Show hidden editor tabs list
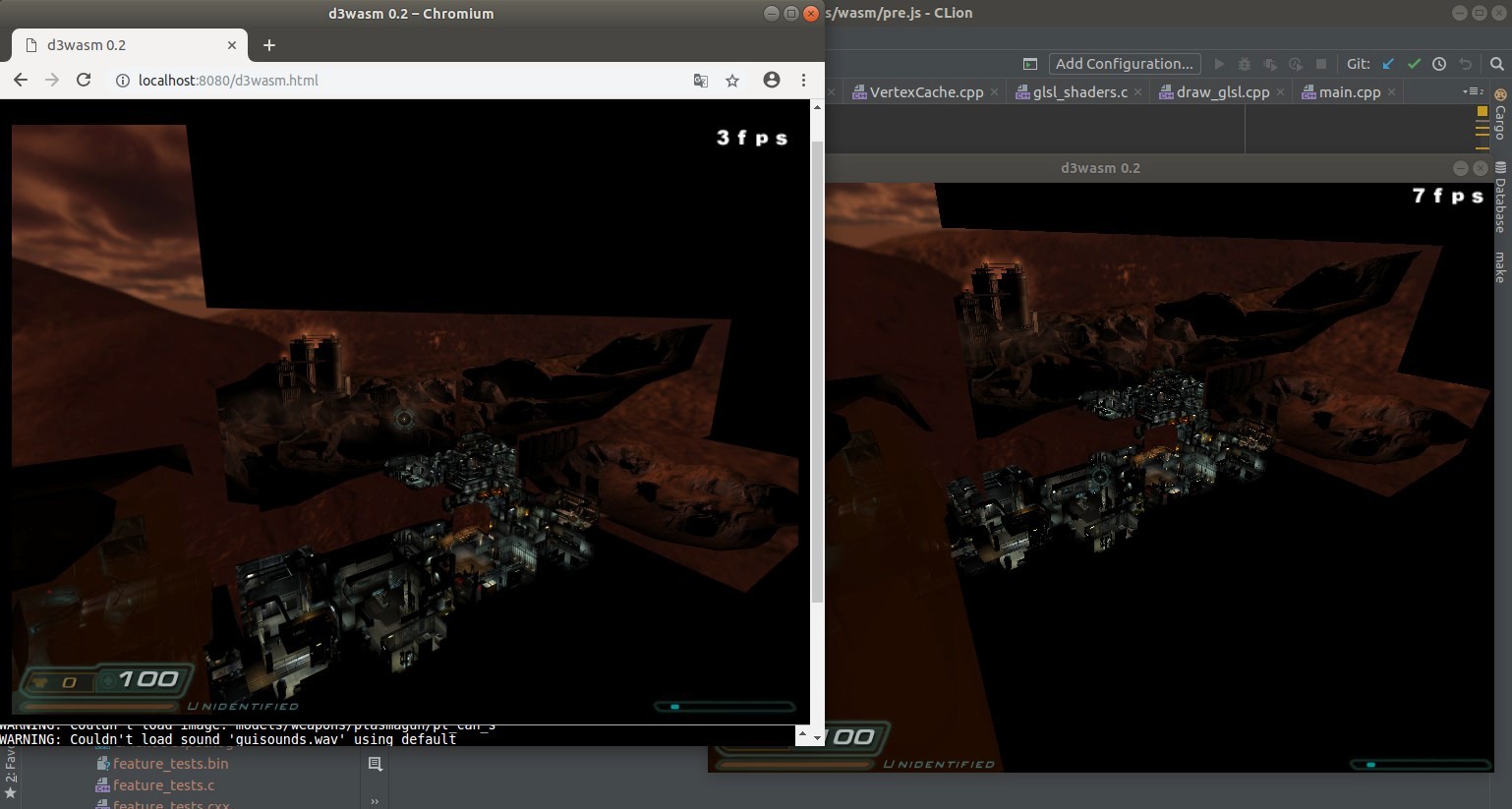Screen dimensions: 1512x809 1473,91
